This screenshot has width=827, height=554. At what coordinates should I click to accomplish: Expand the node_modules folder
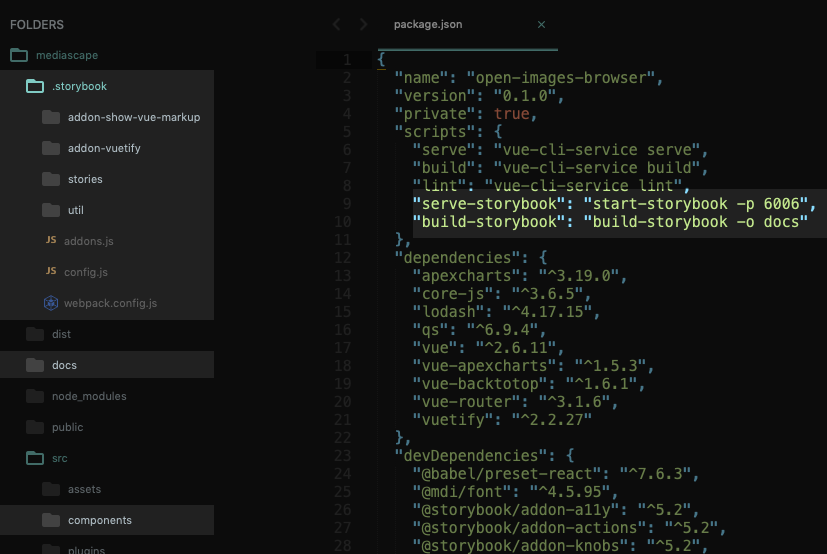tap(89, 396)
